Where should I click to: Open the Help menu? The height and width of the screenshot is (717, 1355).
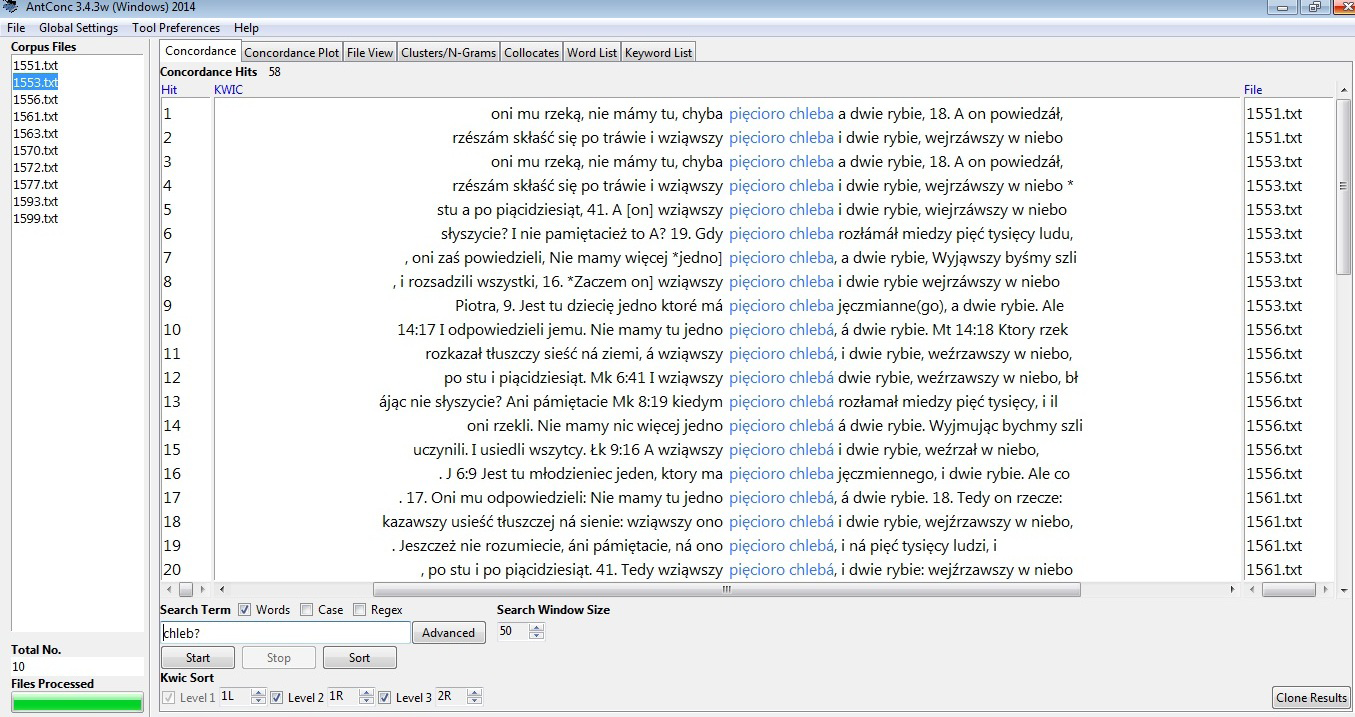[x=246, y=28]
